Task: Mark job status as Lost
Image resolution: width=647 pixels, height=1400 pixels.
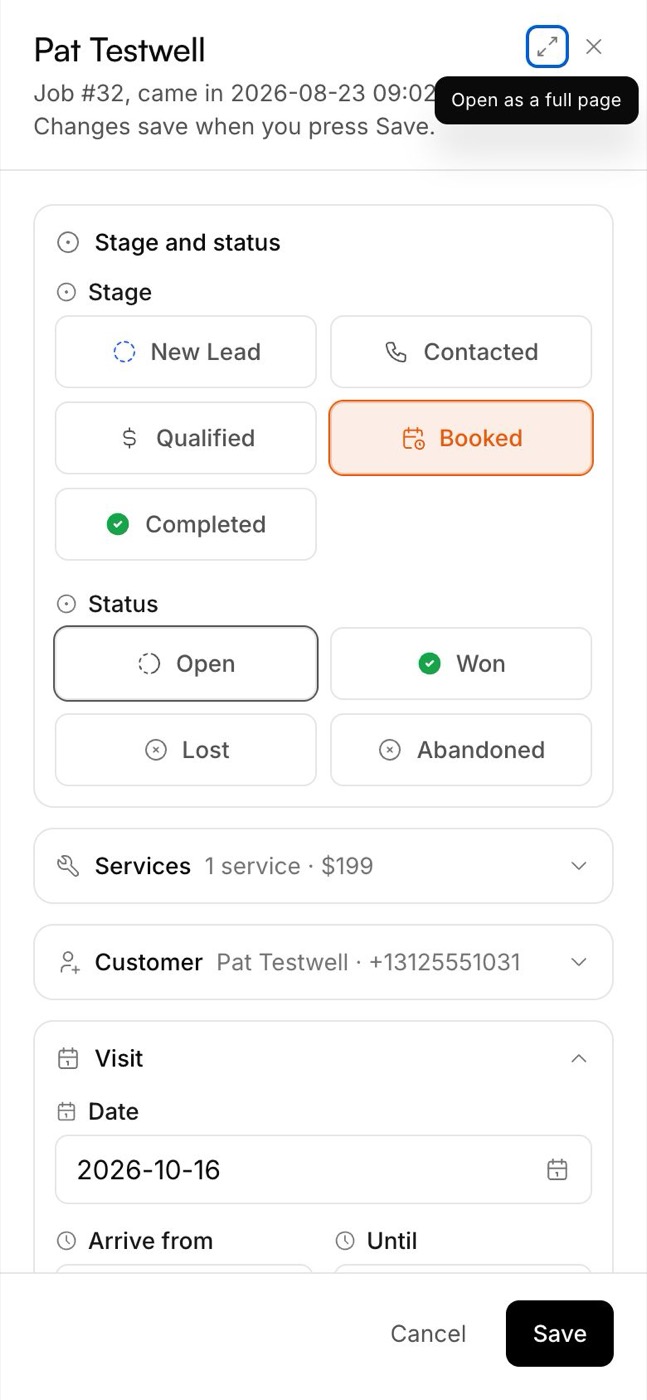Action: (x=186, y=750)
